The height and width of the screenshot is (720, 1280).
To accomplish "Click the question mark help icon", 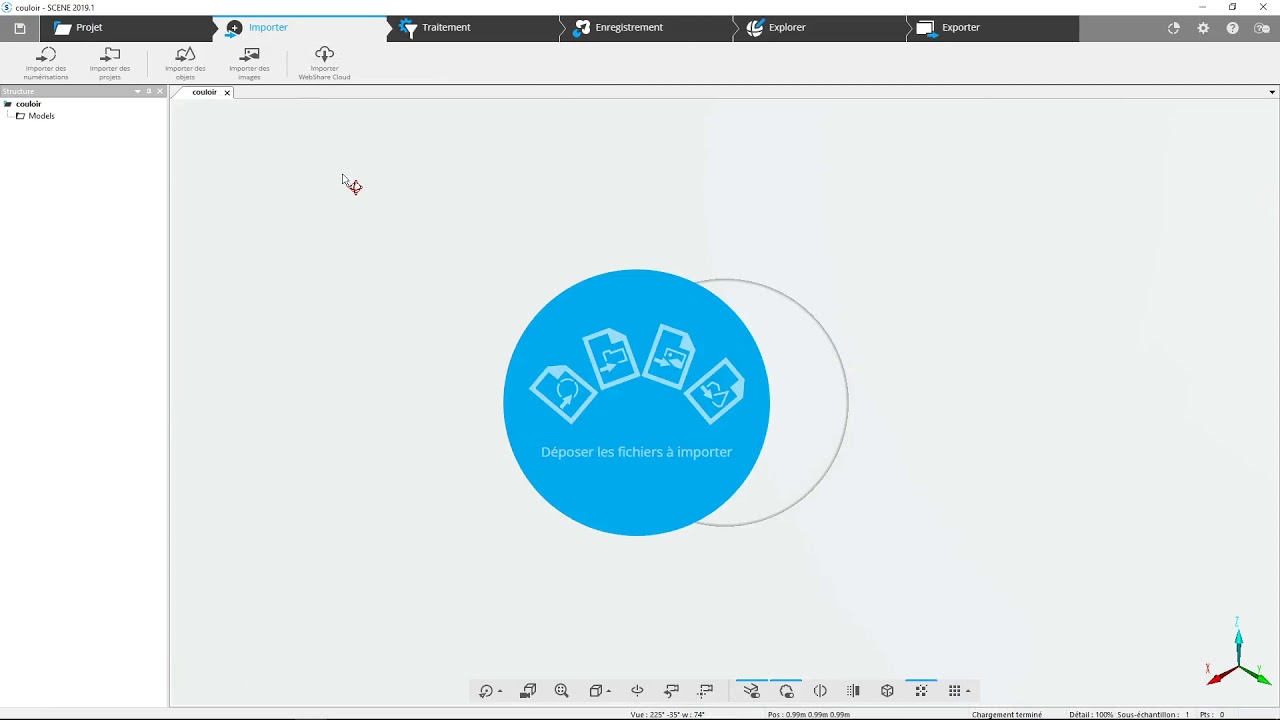I will (1232, 28).
